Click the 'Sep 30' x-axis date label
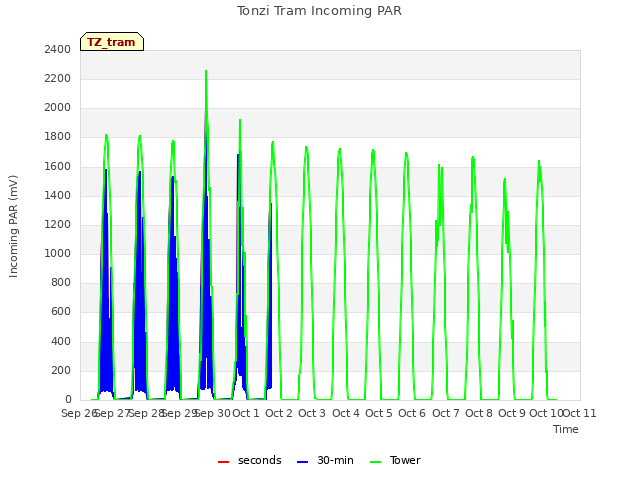 pyautogui.click(x=213, y=413)
